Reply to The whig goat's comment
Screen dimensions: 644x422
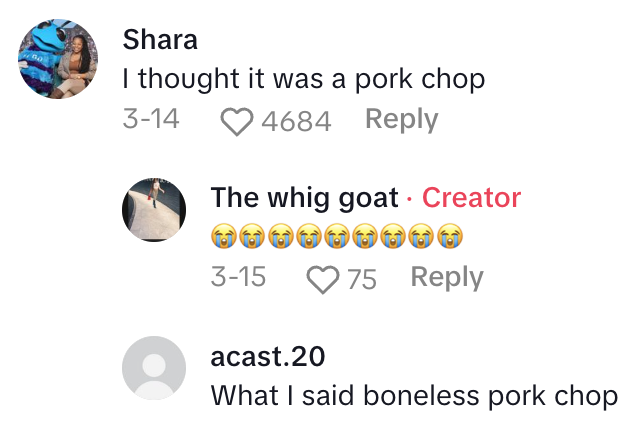point(447,277)
